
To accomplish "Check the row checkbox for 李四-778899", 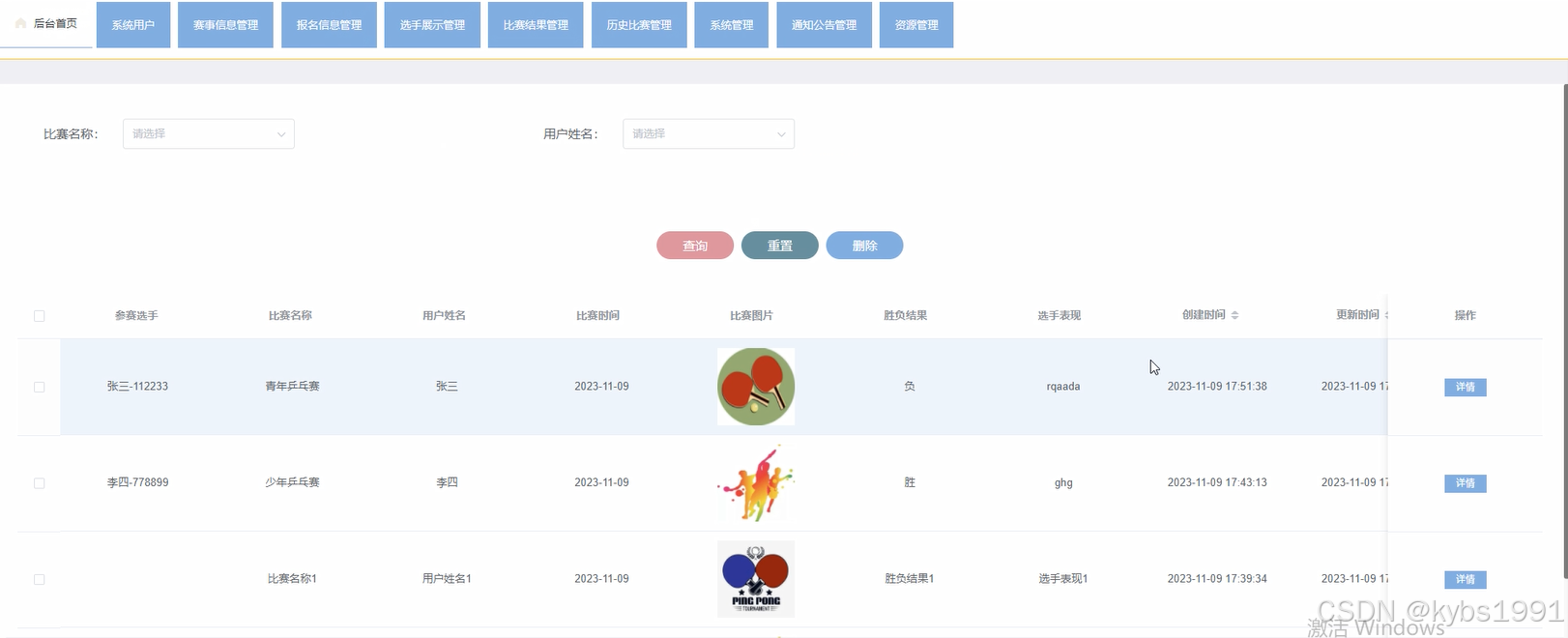I will click(x=40, y=483).
